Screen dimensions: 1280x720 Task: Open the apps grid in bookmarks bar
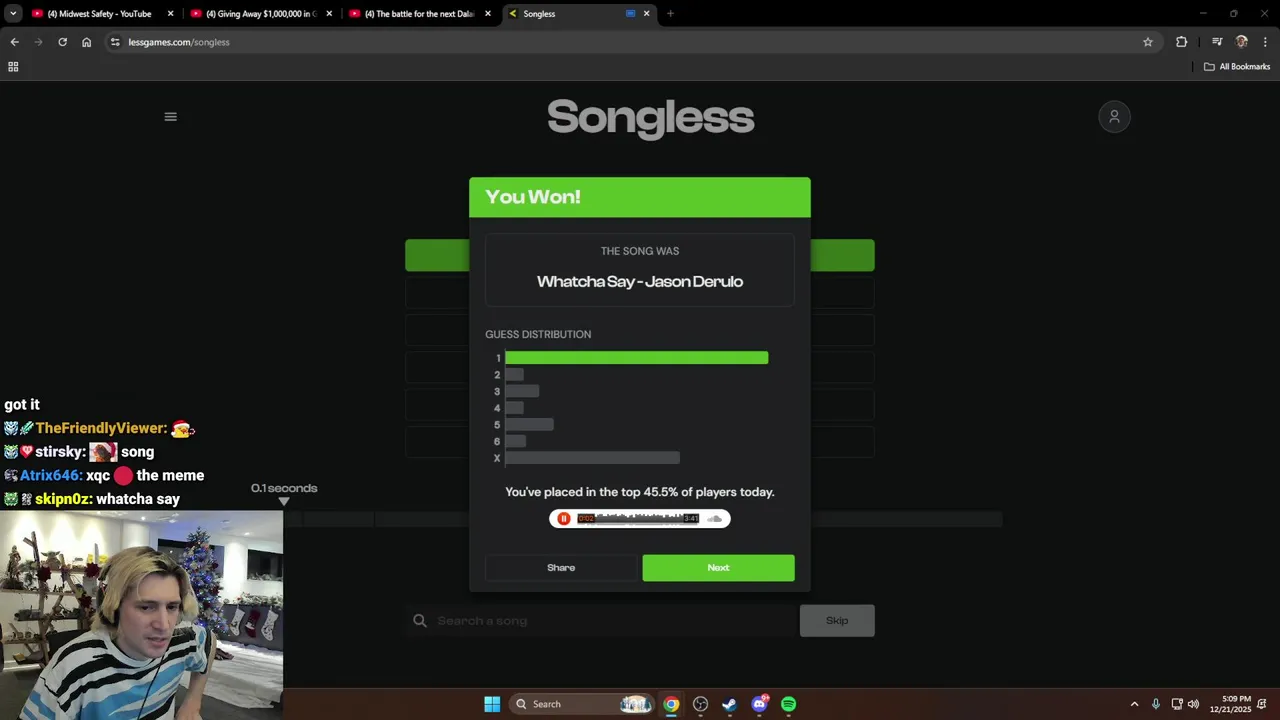13,67
